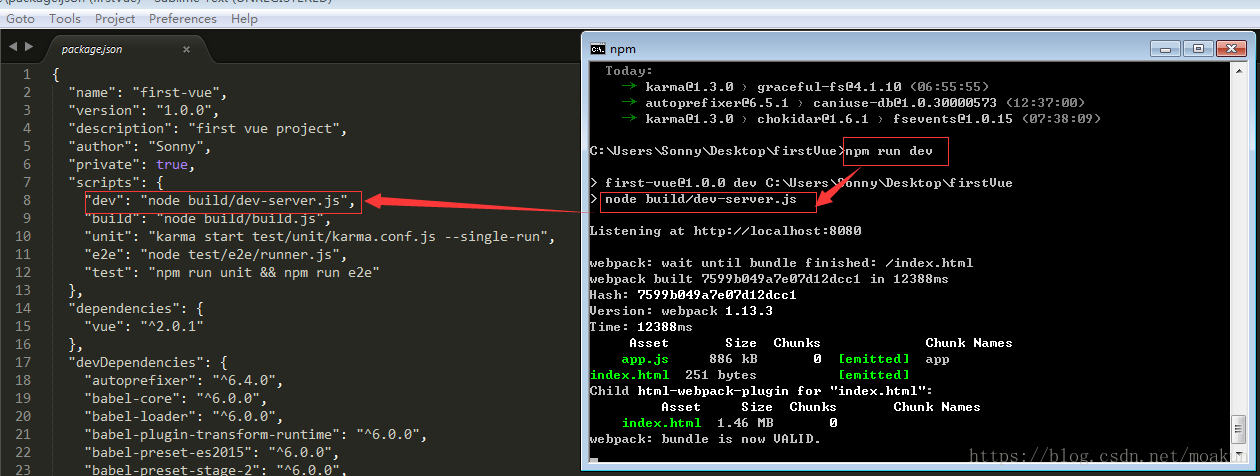Click the green "app.js" asset in console

pos(645,359)
